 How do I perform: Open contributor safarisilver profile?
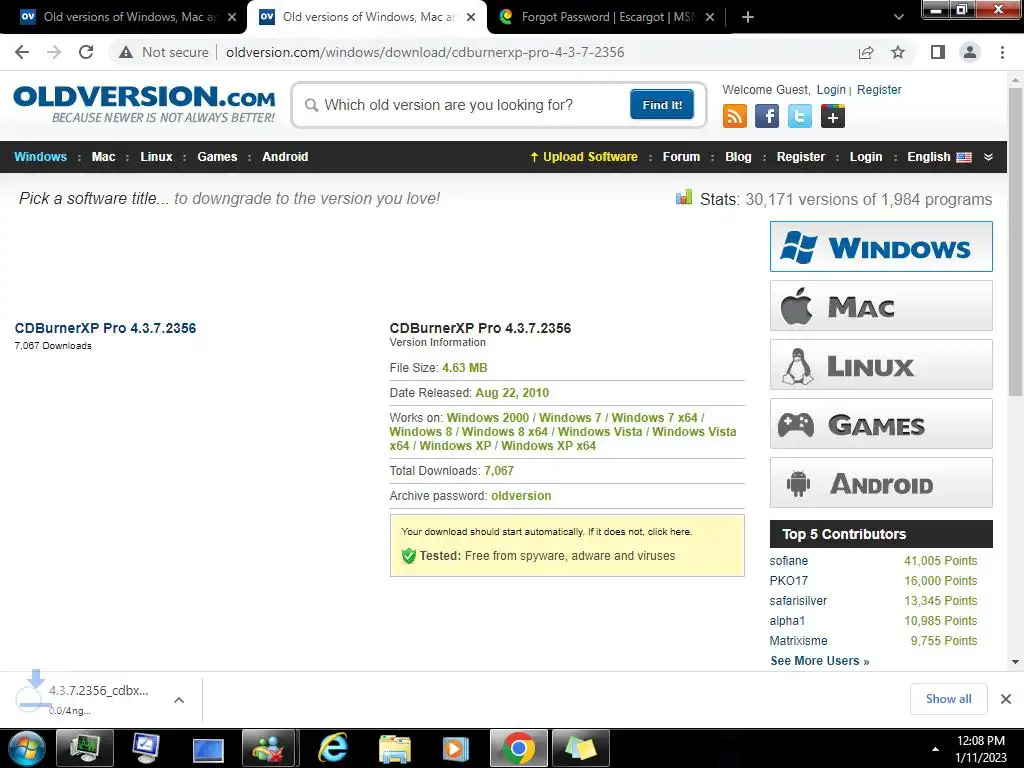[798, 601]
